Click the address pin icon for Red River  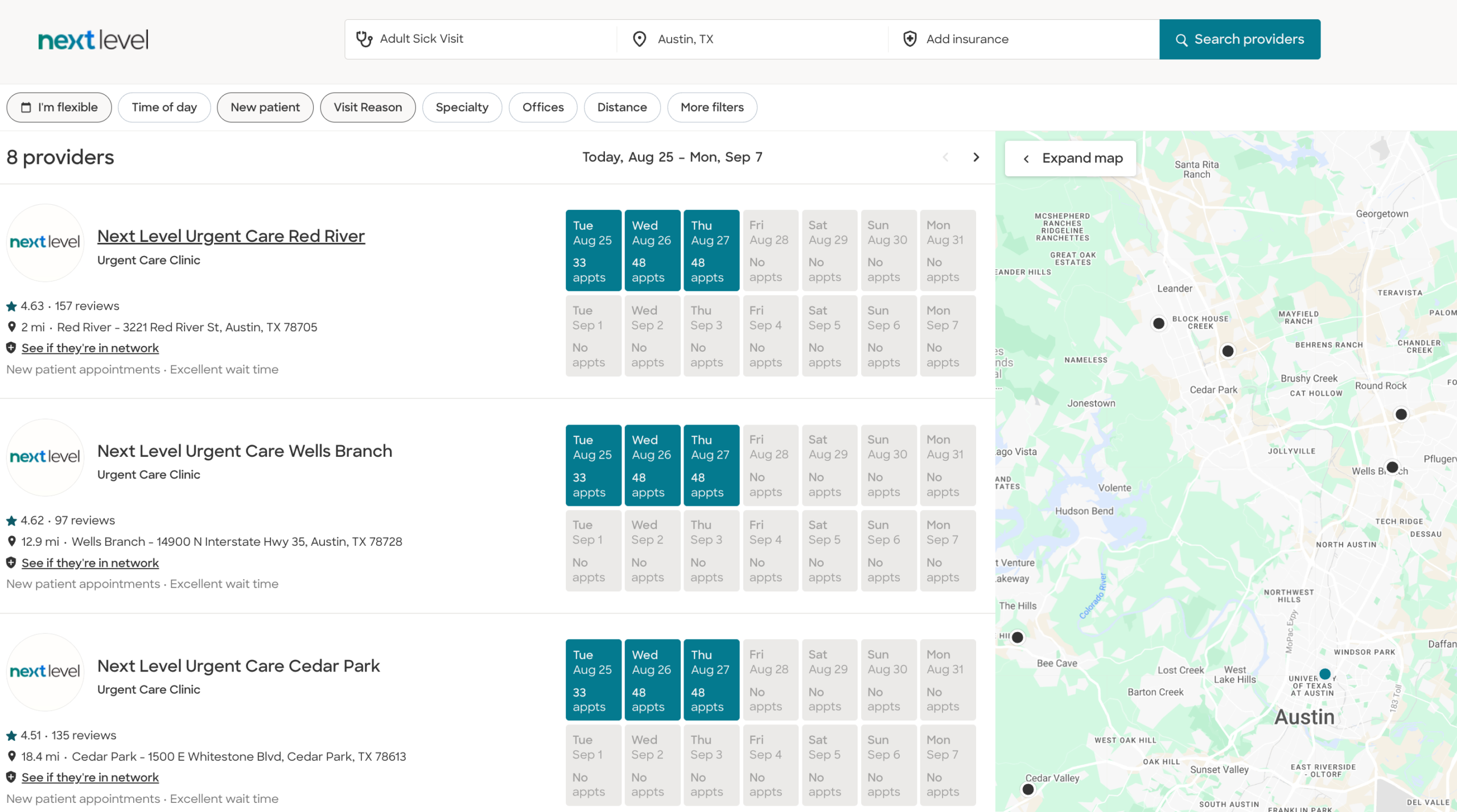[x=11, y=327]
